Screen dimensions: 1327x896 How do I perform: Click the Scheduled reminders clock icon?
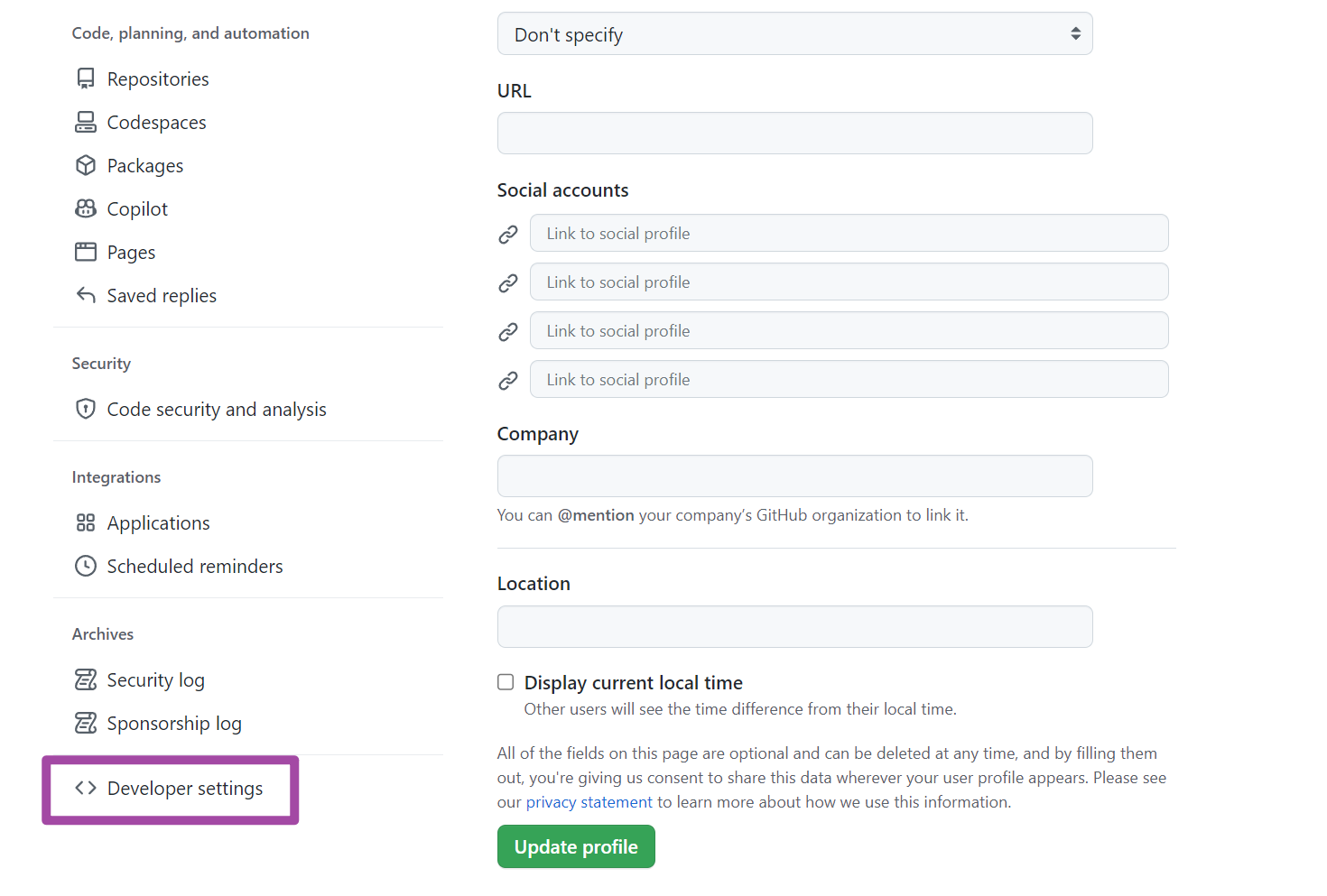[86, 566]
